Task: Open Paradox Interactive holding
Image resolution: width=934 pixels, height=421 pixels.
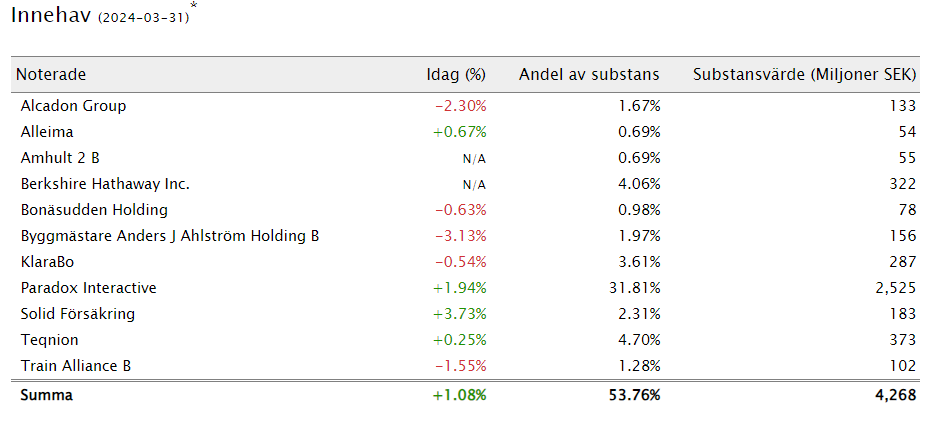Action: tap(88, 288)
